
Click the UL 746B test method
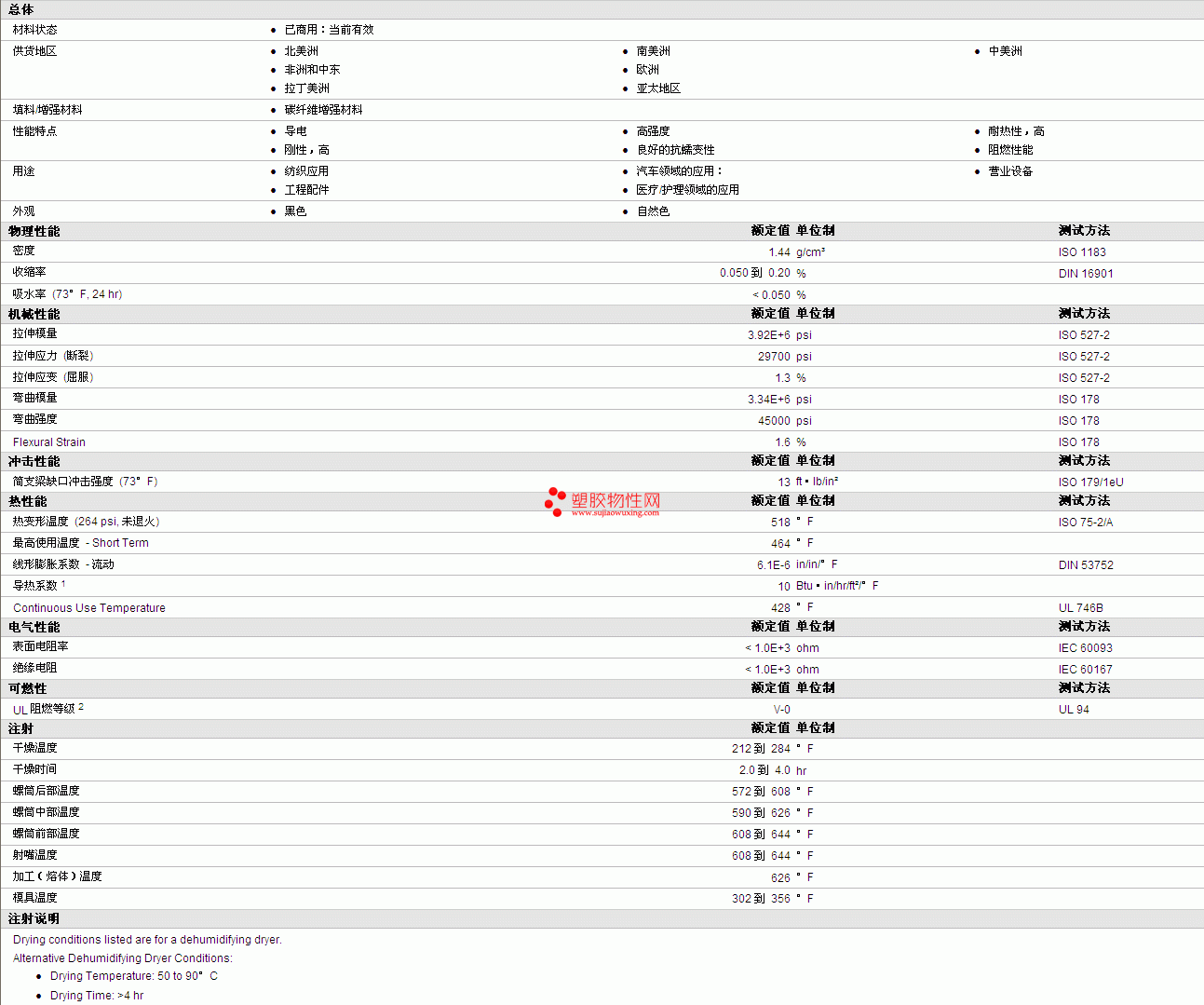[1080, 608]
